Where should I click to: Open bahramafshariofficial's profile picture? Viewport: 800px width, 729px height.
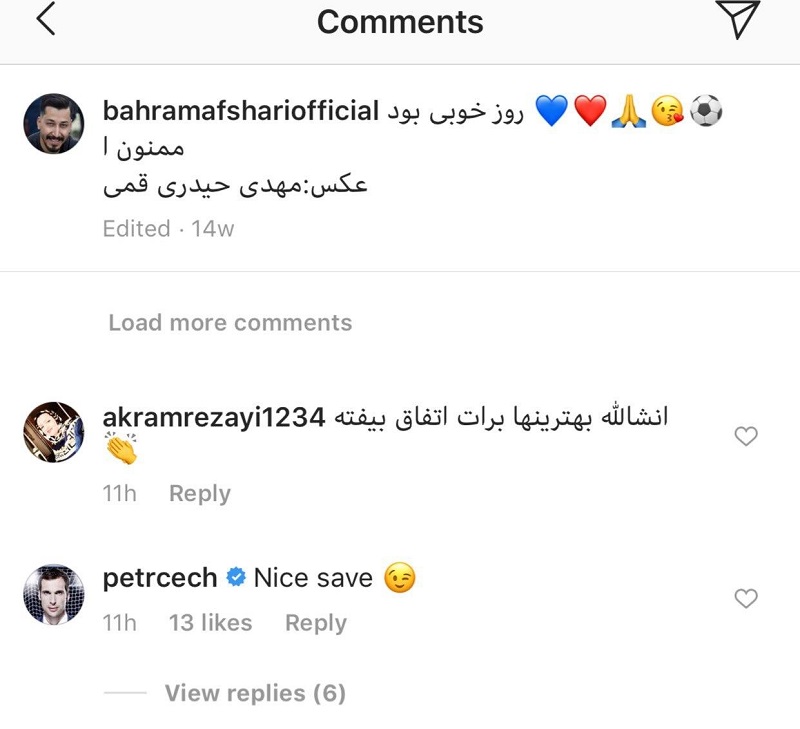54,124
